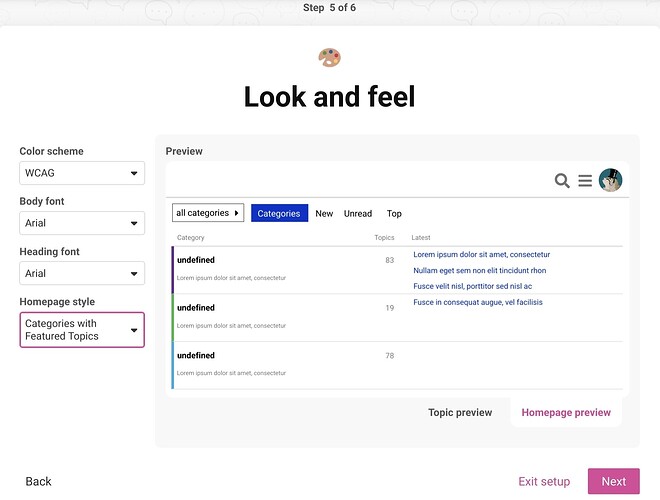Click the topic count 19
Screen dimensions: 660x500
pyautogui.click(x=390, y=308)
